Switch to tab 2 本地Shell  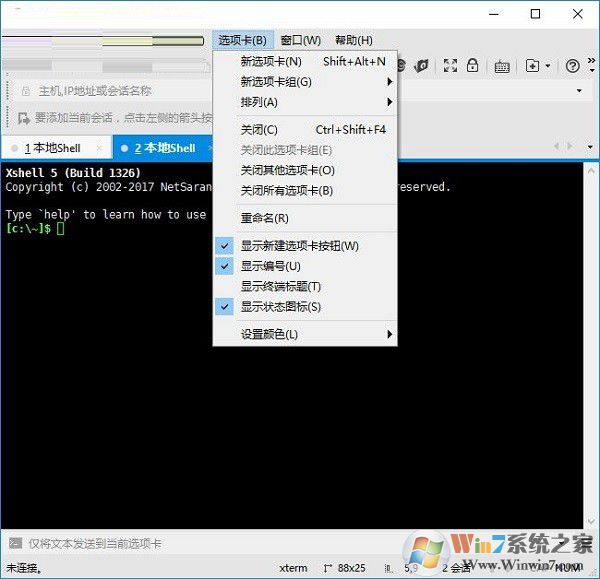click(165, 148)
